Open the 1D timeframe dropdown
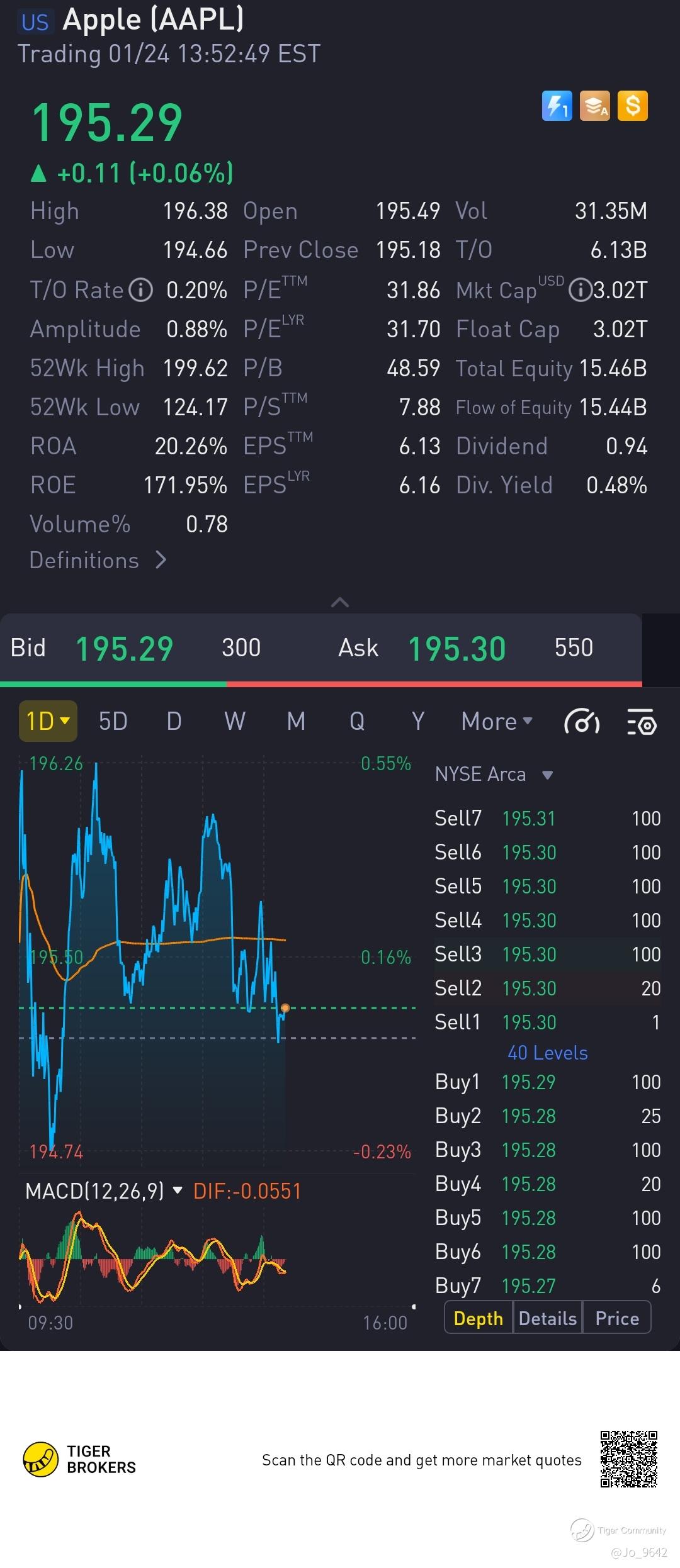This screenshot has width=680, height=1568. pos(48,721)
